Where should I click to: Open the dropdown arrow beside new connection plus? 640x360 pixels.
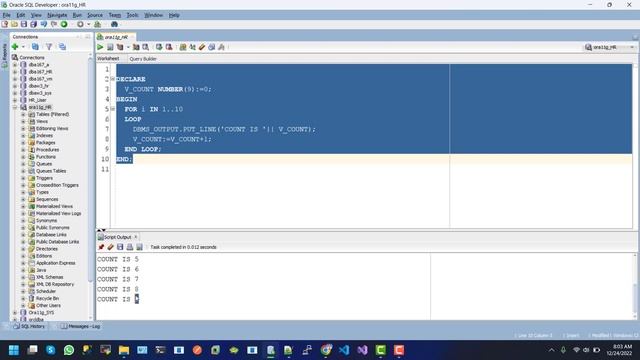(23, 47)
